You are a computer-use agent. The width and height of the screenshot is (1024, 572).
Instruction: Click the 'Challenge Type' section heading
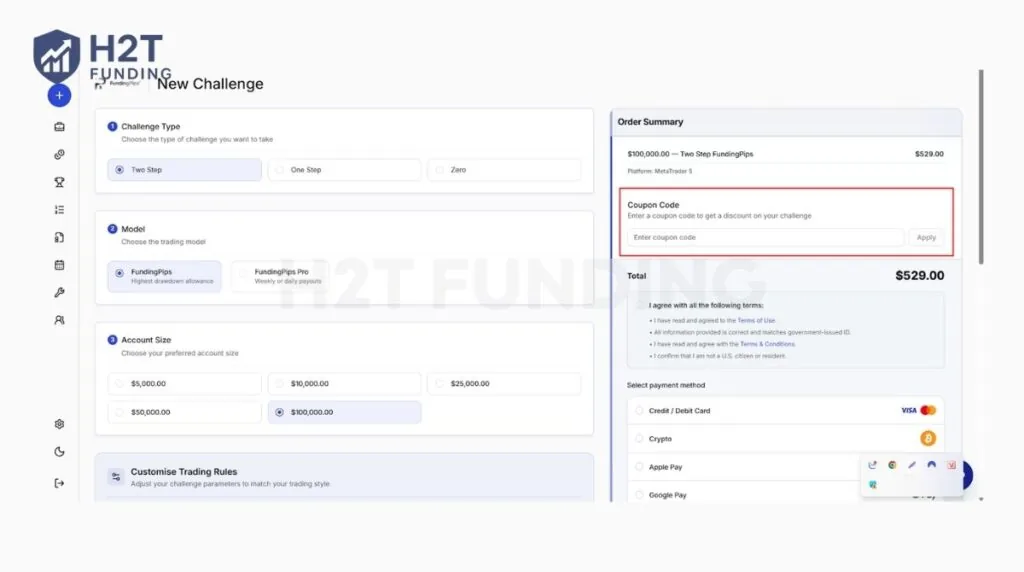(x=151, y=127)
